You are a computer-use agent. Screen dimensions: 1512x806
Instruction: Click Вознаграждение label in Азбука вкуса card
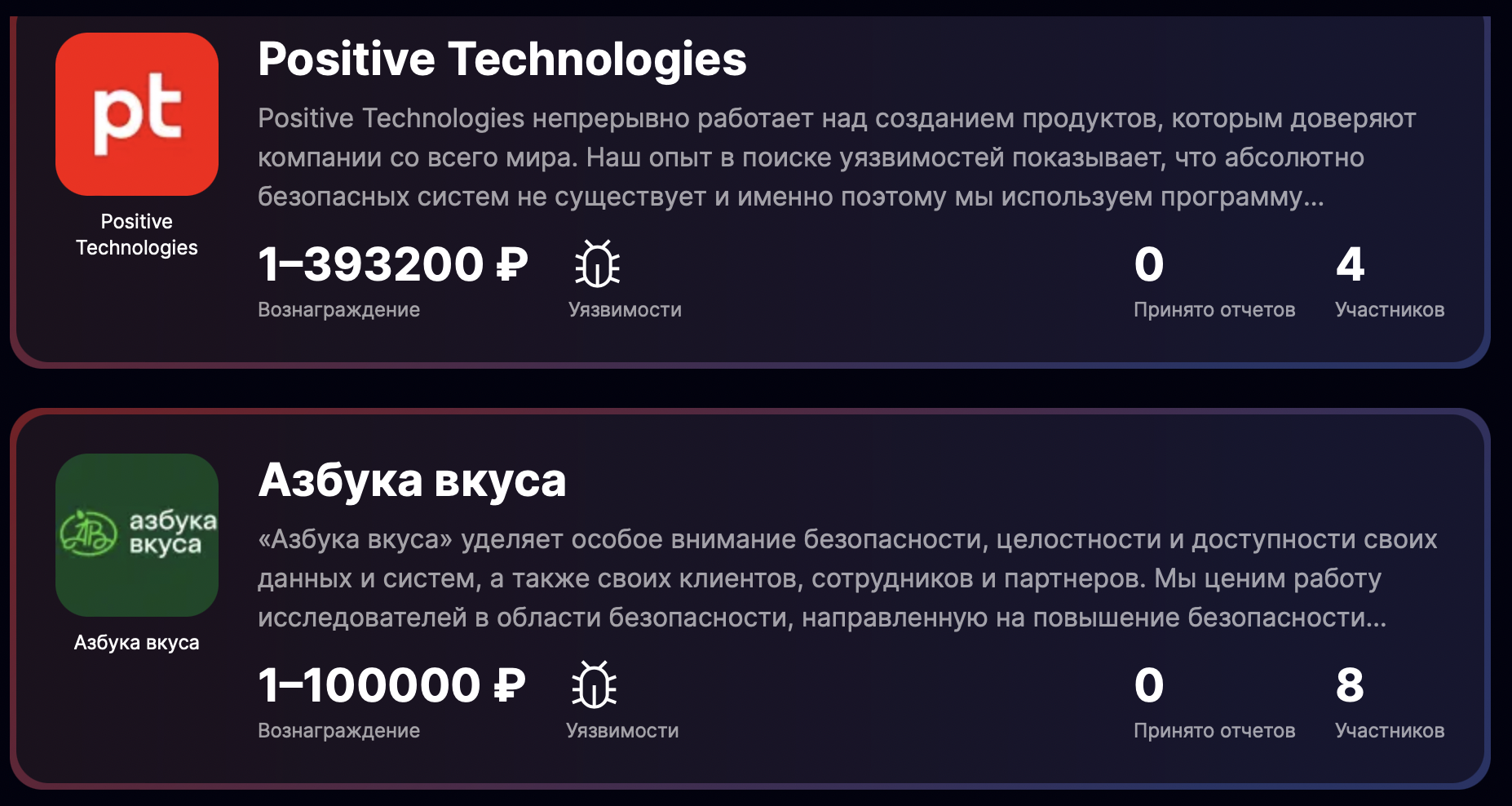coord(338,731)
